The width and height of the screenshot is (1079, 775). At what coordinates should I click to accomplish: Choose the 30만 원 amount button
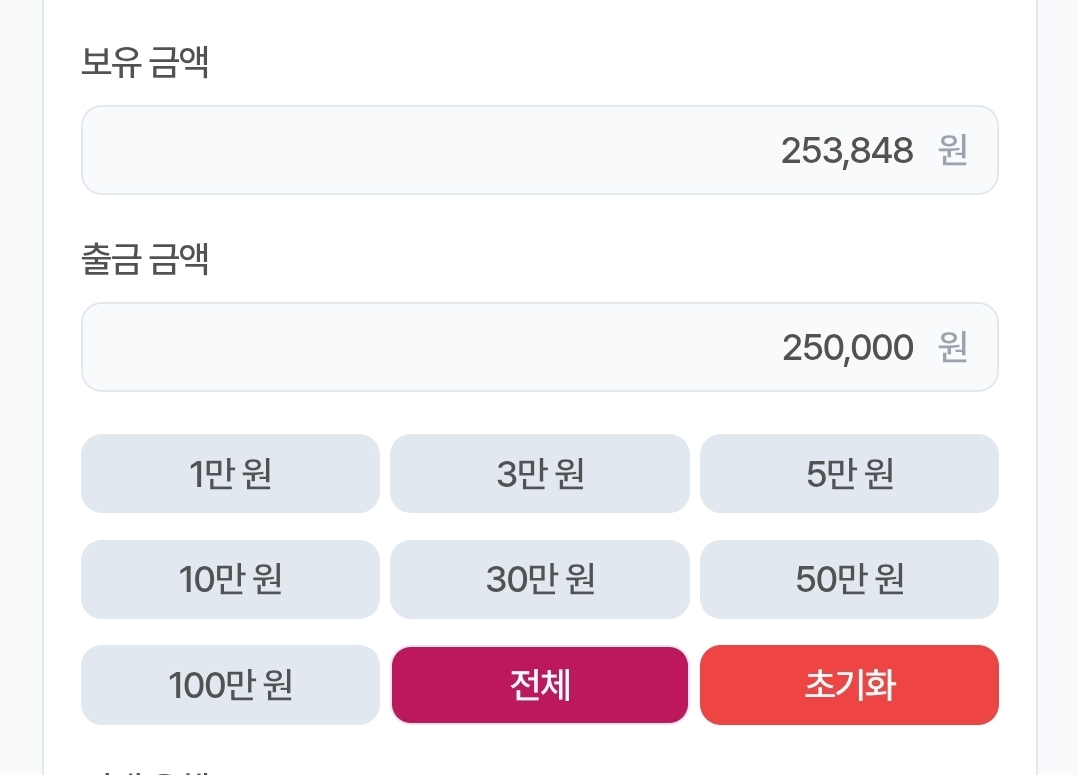[x=540, y=579]
